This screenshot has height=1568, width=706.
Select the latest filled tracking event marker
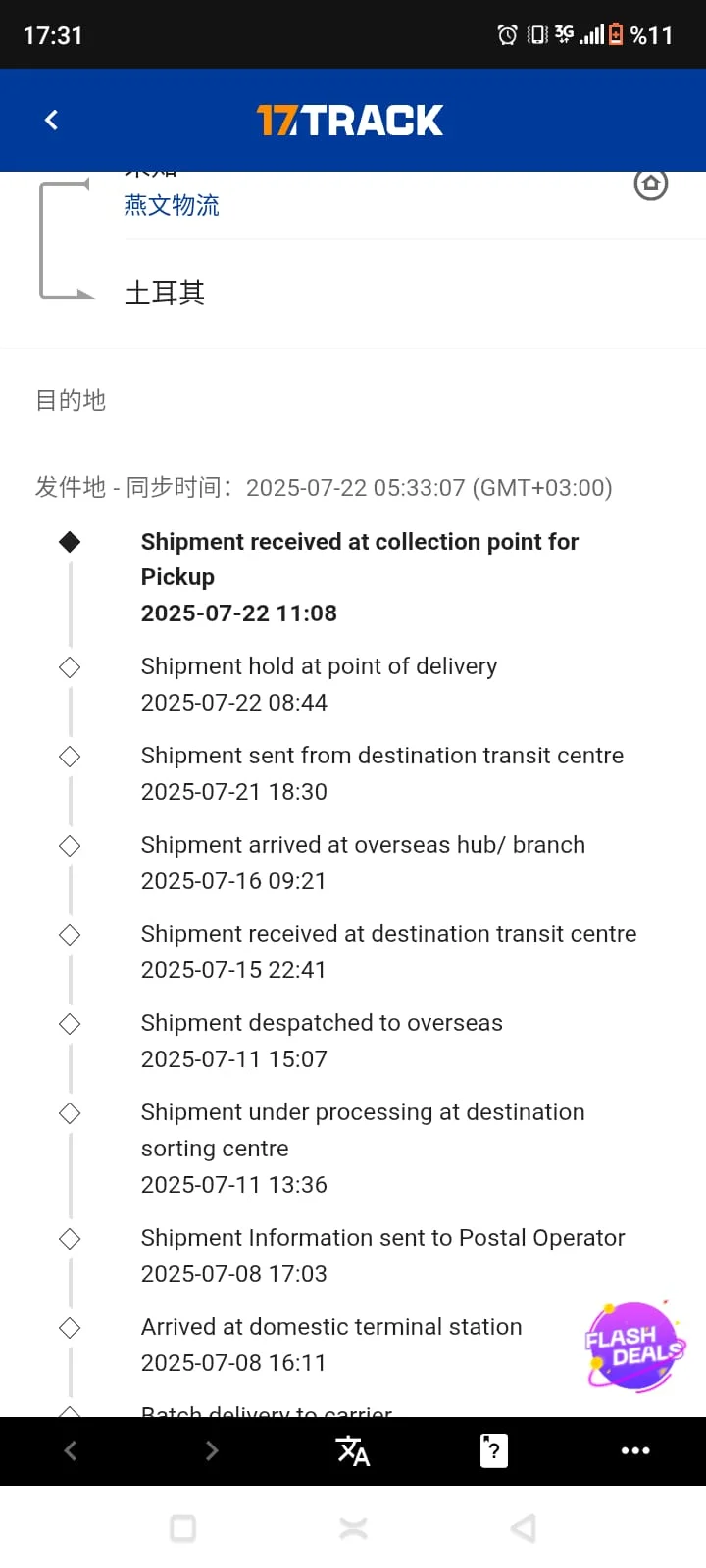tap(70, 542)
